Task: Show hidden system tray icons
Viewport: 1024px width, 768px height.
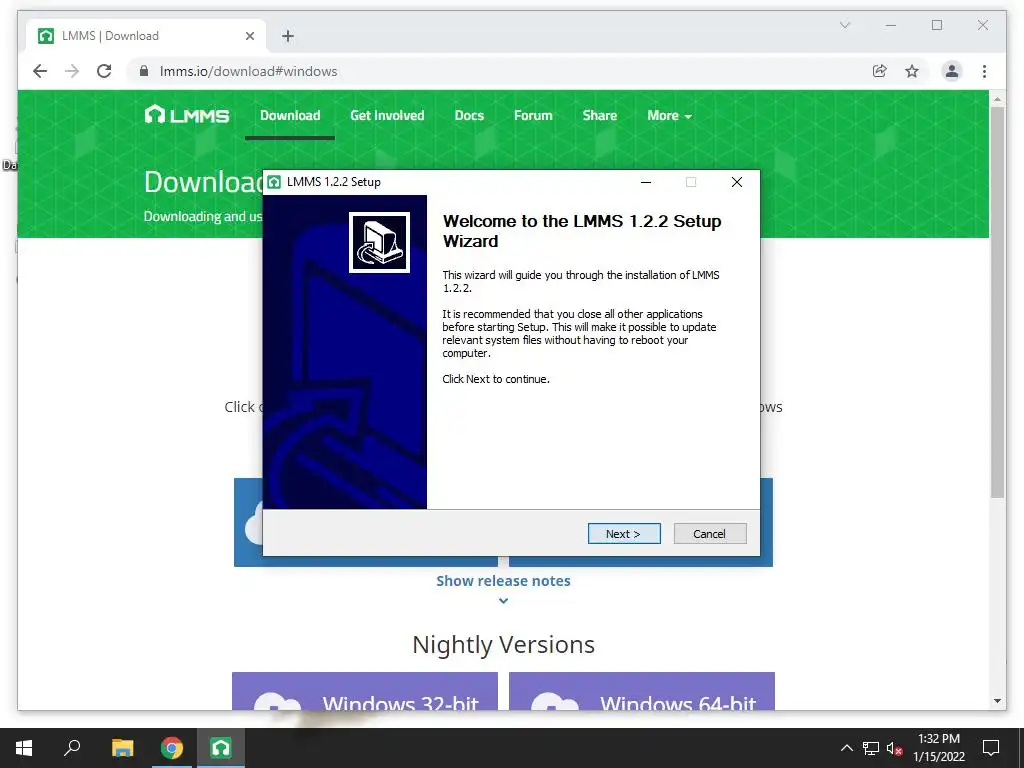Action: coord(846,748)
